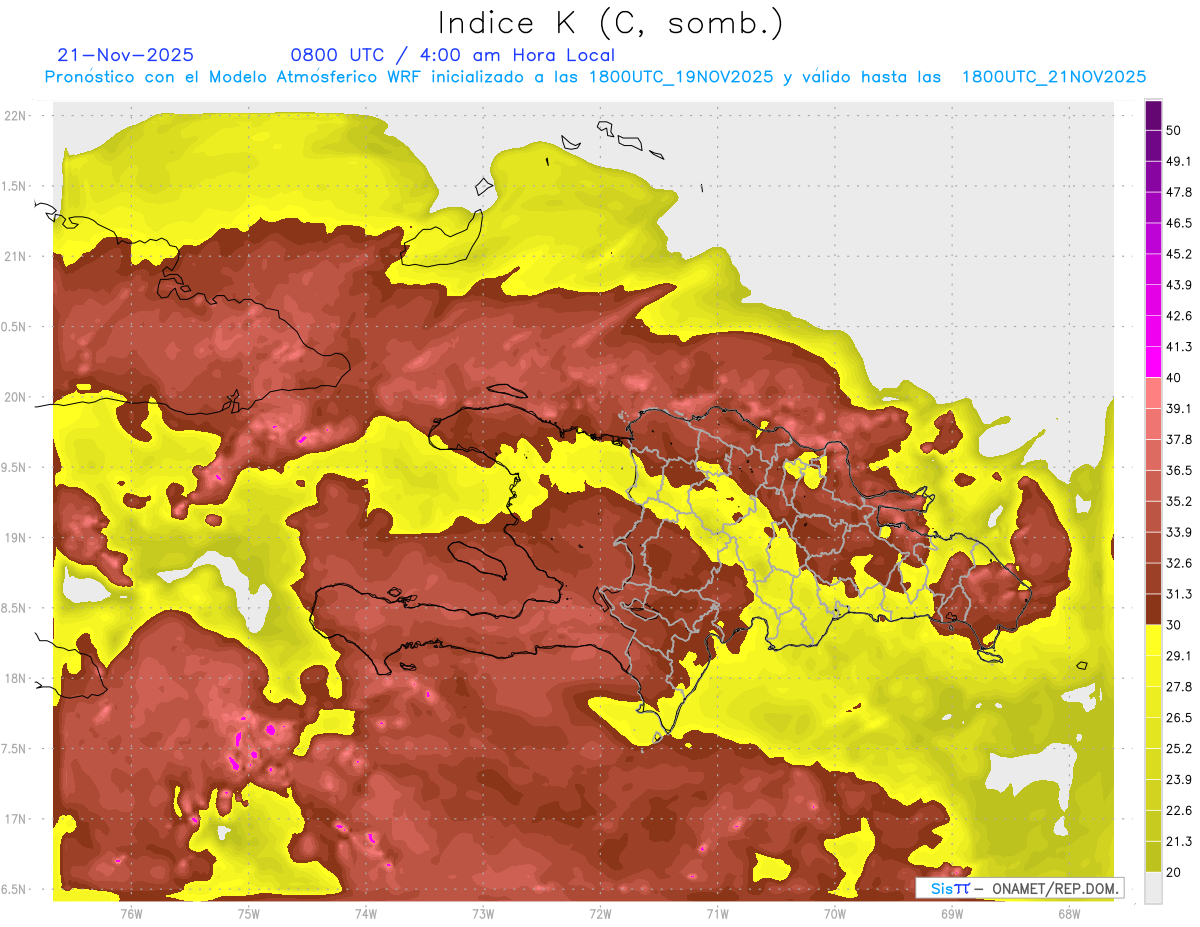The height and width of the screenshot is (927, 1200).
Task: Click longitude axis label '70W'
Action: (835, 914)
